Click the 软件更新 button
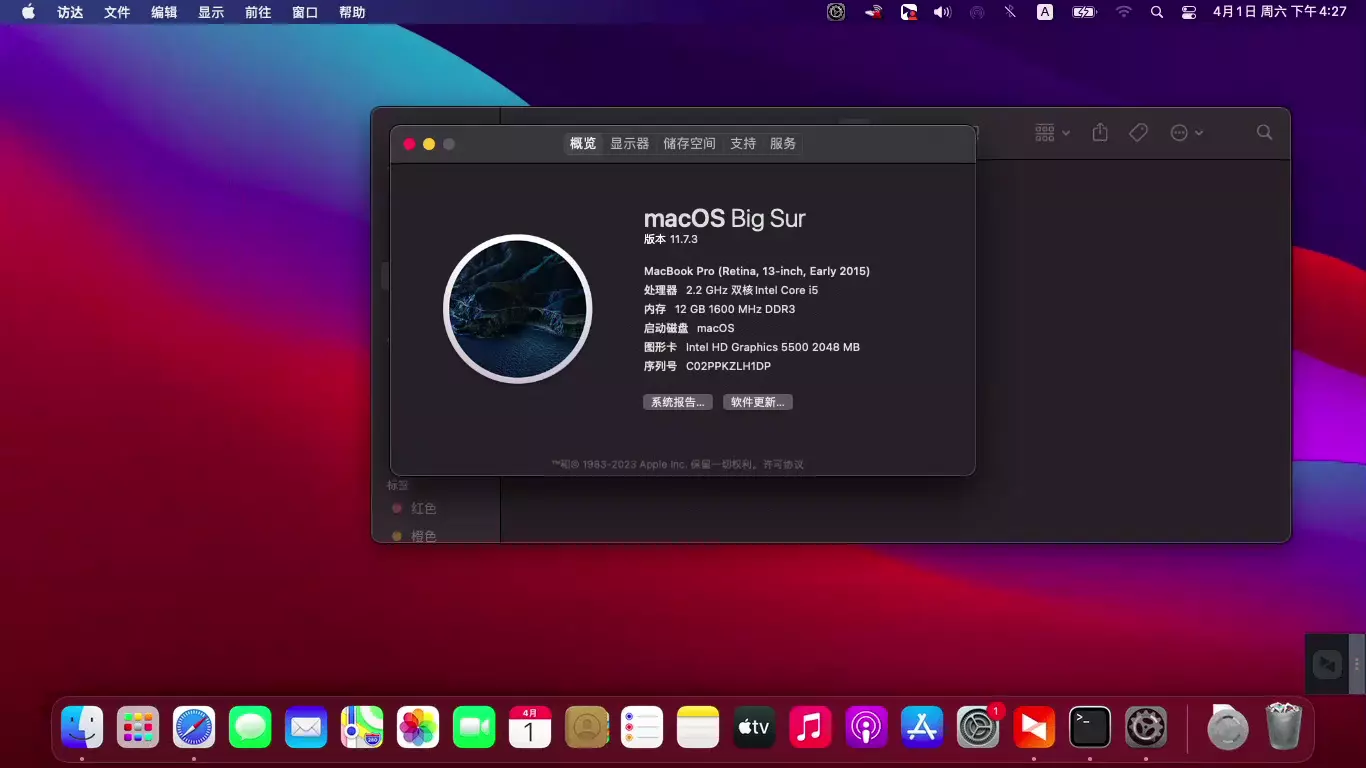Screen dimensions: 1366x768 coord(757,401)
